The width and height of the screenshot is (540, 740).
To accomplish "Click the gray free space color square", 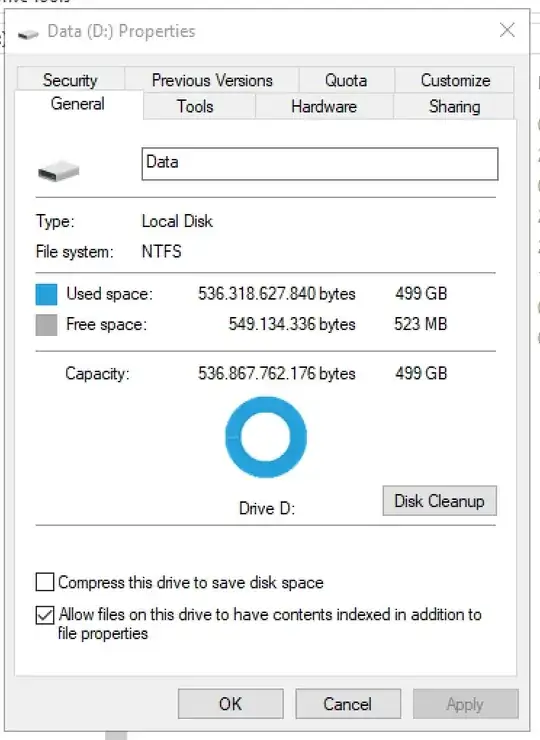I will [46, 325].
